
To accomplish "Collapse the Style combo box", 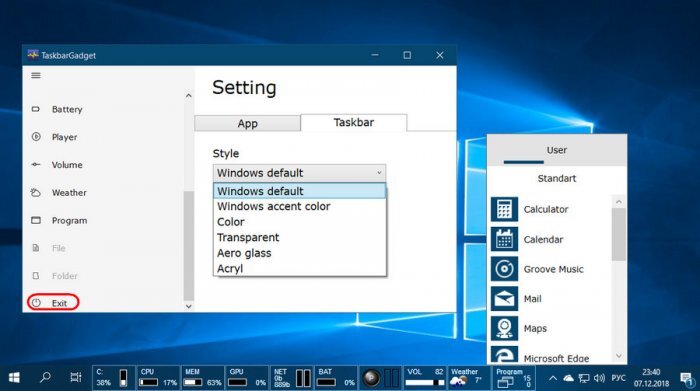I will pos(299,173).
